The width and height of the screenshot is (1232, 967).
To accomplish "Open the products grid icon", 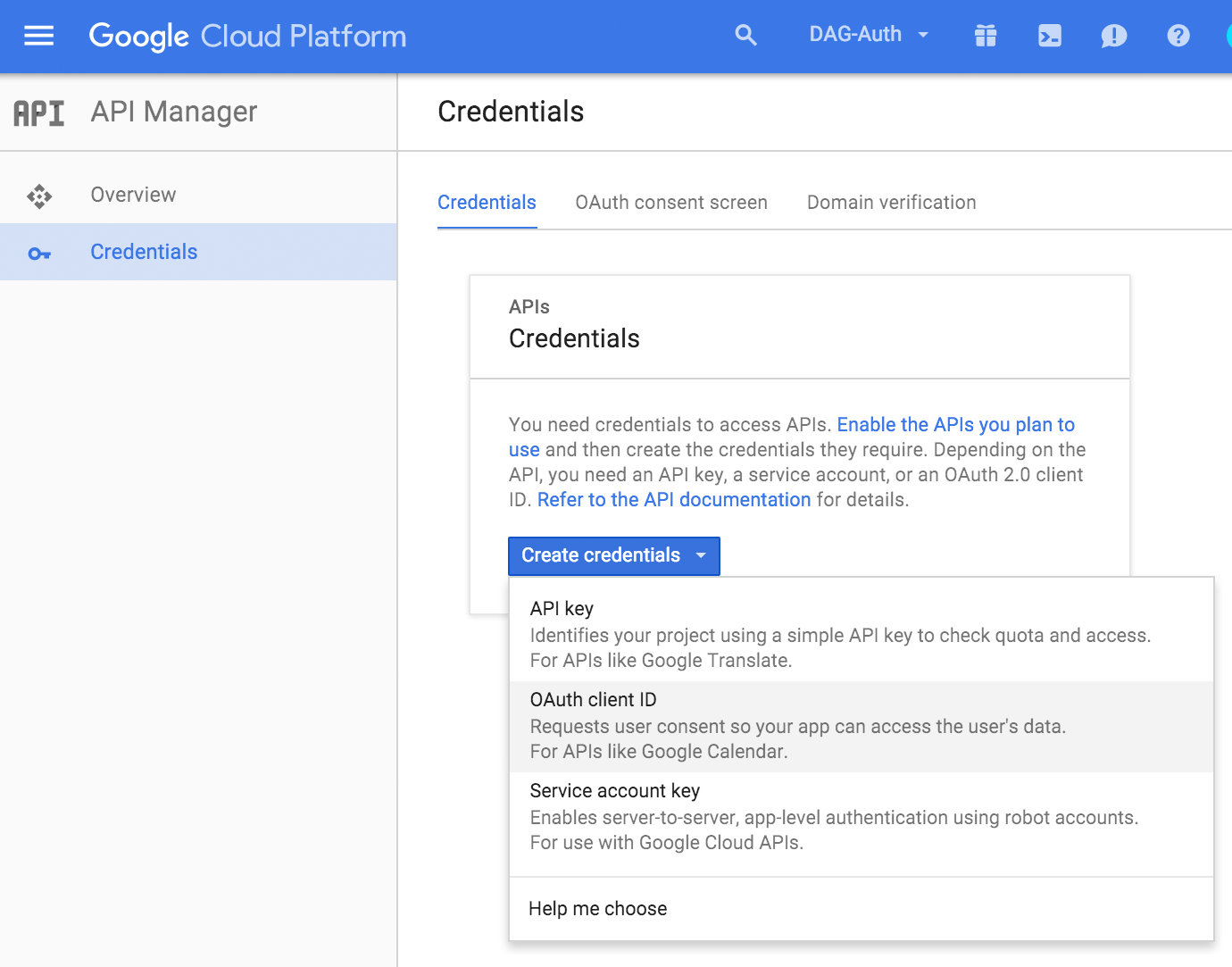I will click(x=985, y=36).
